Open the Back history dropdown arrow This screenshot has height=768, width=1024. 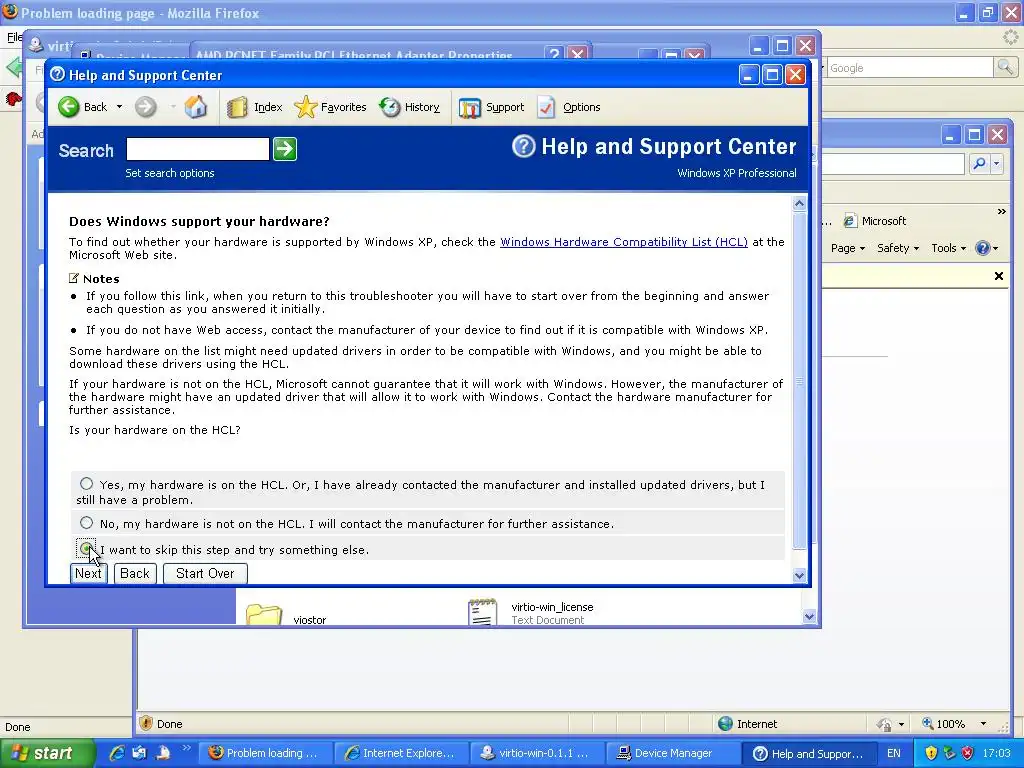click(119, 107)
